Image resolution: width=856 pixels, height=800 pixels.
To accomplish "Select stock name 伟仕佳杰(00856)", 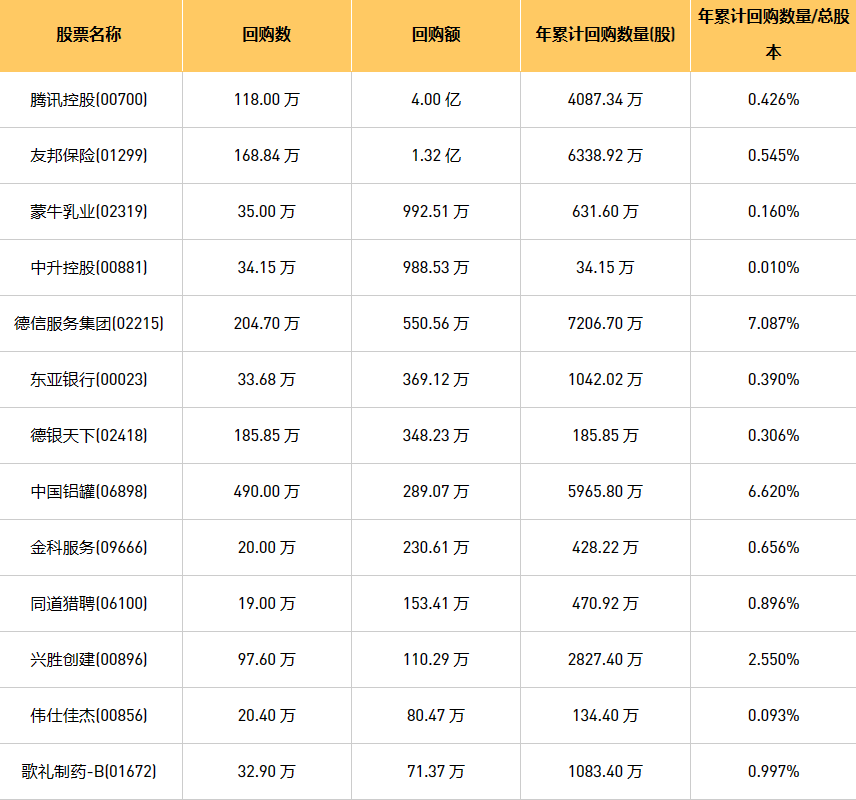I will 89,715.
